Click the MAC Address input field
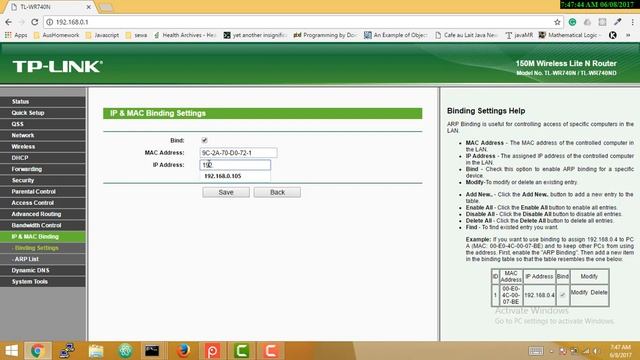This screenshot has width=640, height=360. 238,153
